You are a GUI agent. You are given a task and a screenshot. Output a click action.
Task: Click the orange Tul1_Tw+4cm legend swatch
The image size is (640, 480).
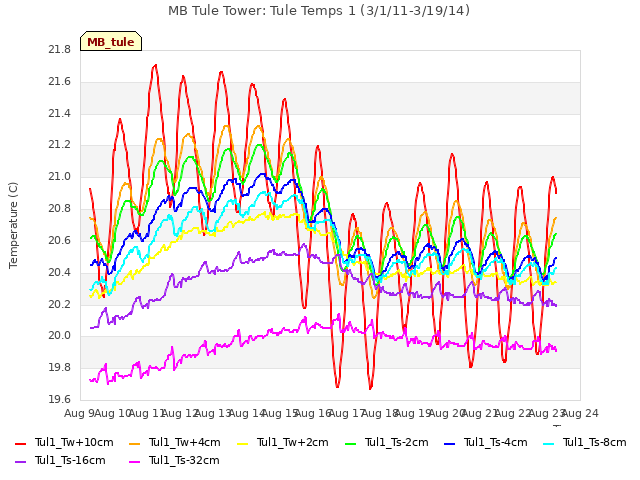tap(134, 443)
